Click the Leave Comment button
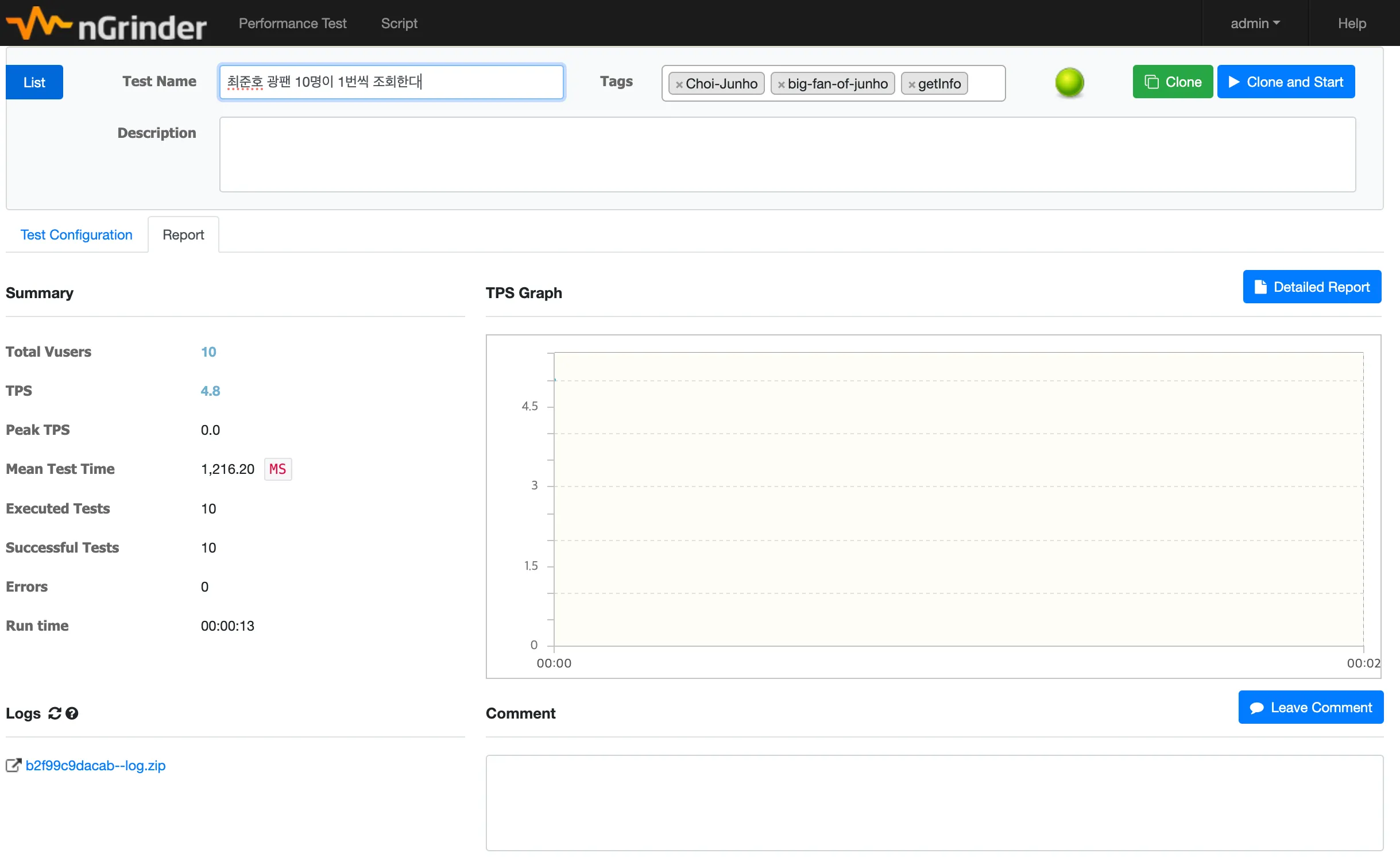The image size is (1400, 857). [x=1310, y=708]
